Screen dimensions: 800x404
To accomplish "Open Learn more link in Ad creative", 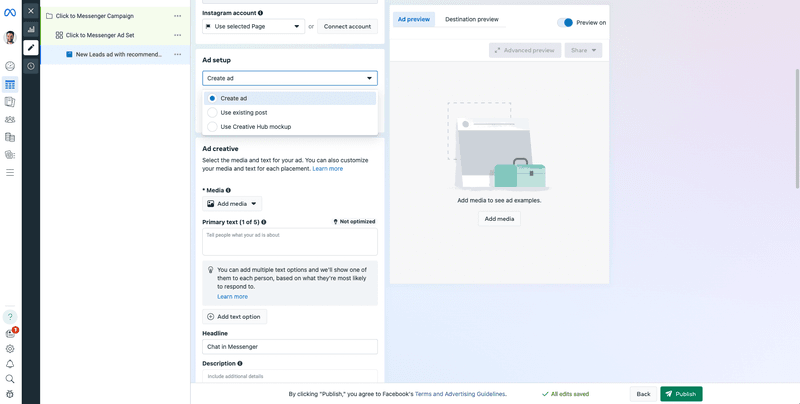I will [x=328, y=169].
